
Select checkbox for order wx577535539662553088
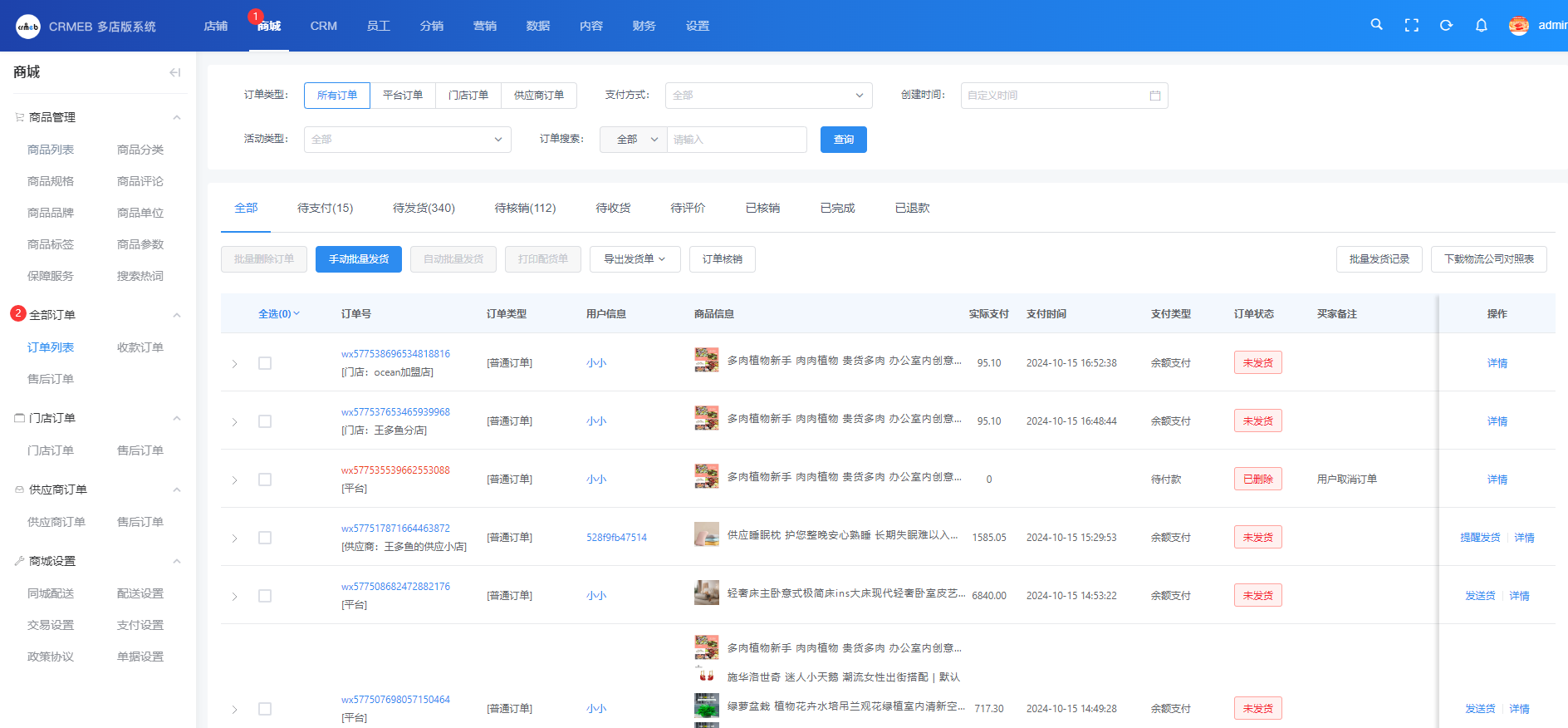265,480
